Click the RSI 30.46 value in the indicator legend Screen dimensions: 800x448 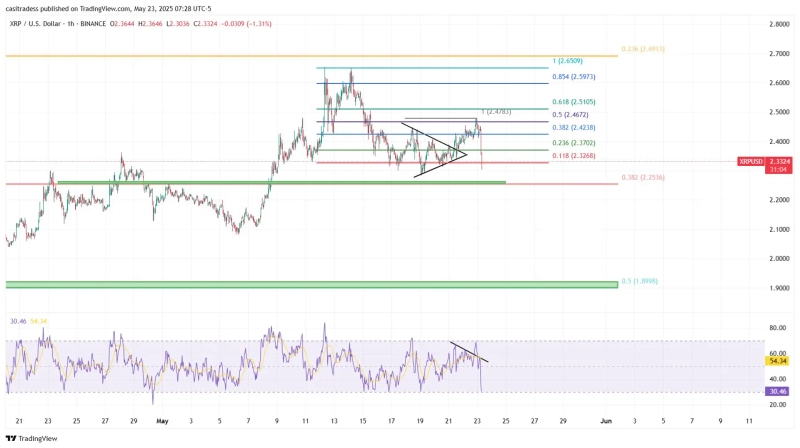point(18,321)
